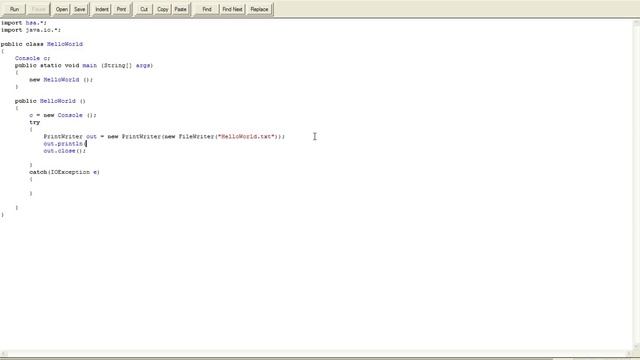Screen dimensions: 640x360
Task: Click the "c = new Console ();" line
Action: coord(63,115)
